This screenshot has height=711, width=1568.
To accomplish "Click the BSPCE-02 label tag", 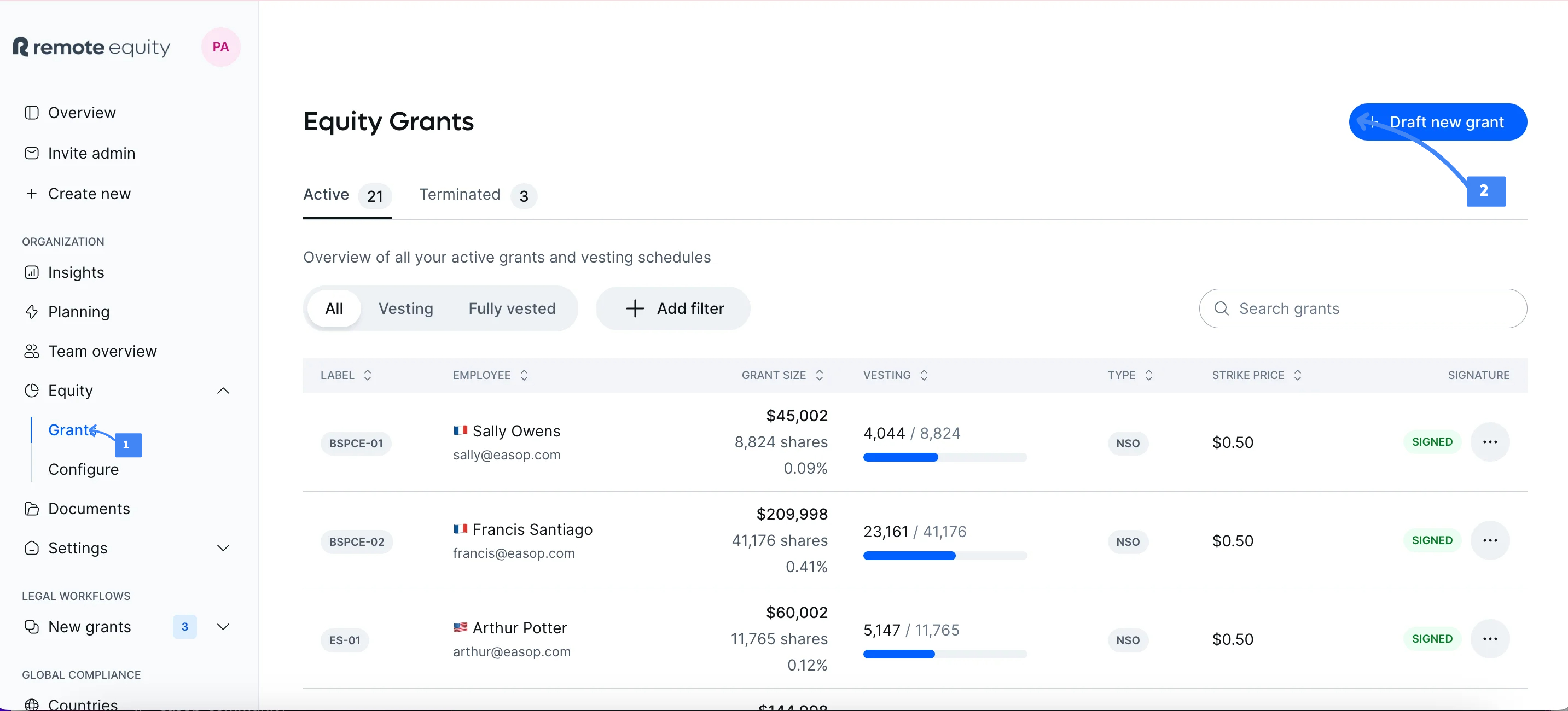I will click(357, 543).
